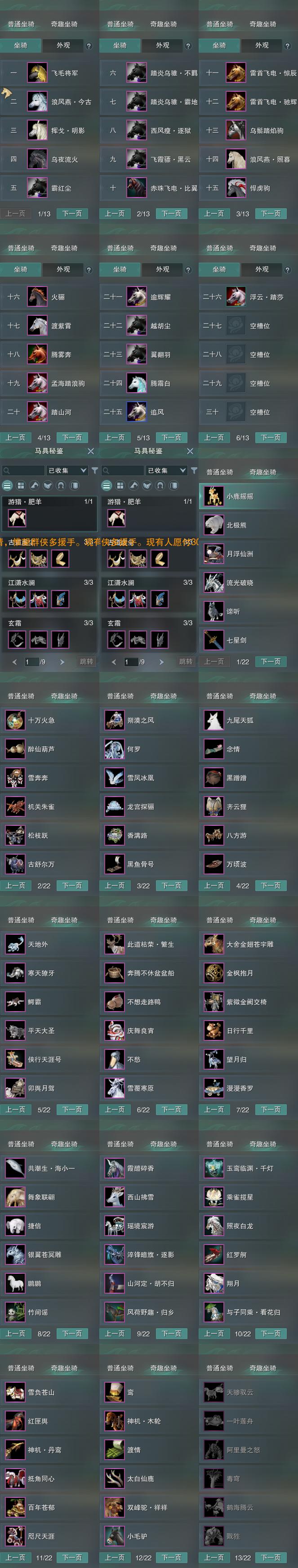
Task: Click 下一页 on the page 5/22 panel
Action: (x=72, y=1110)
